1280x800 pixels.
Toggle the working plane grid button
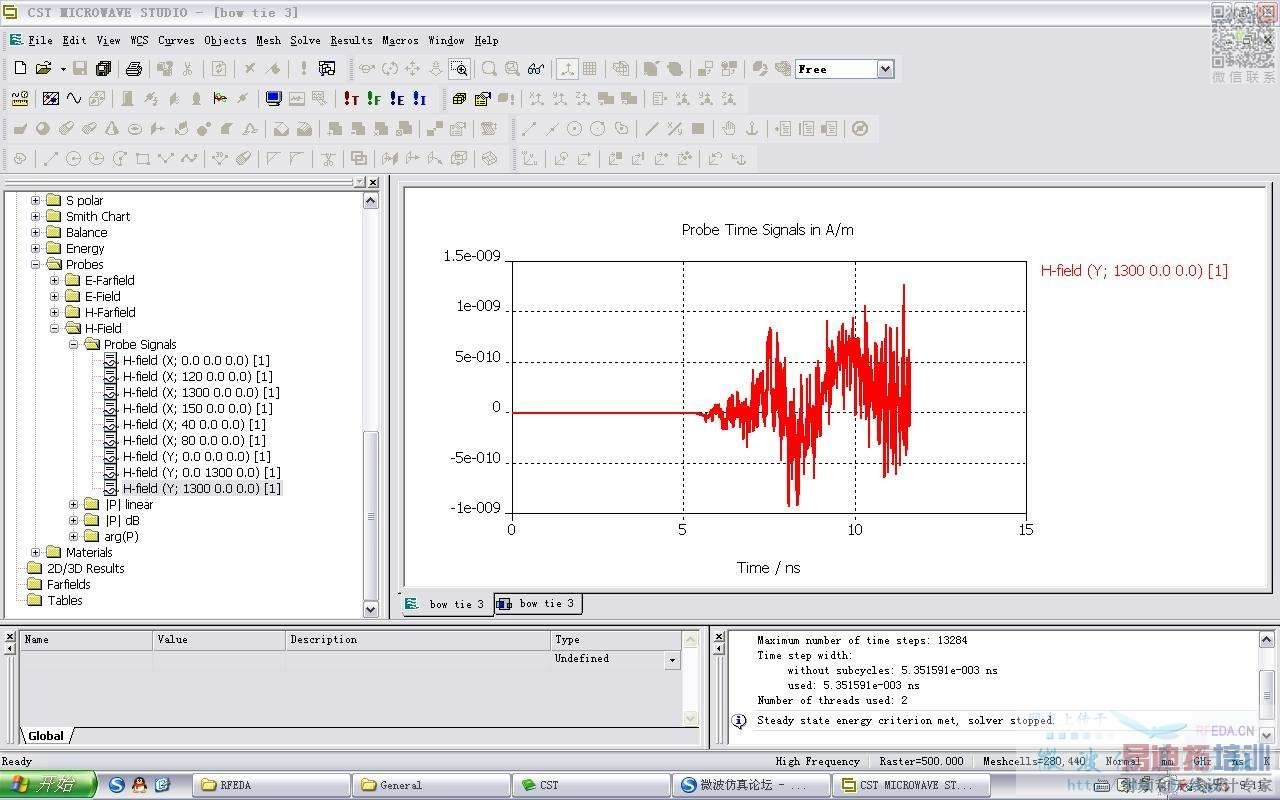[590, 69]
